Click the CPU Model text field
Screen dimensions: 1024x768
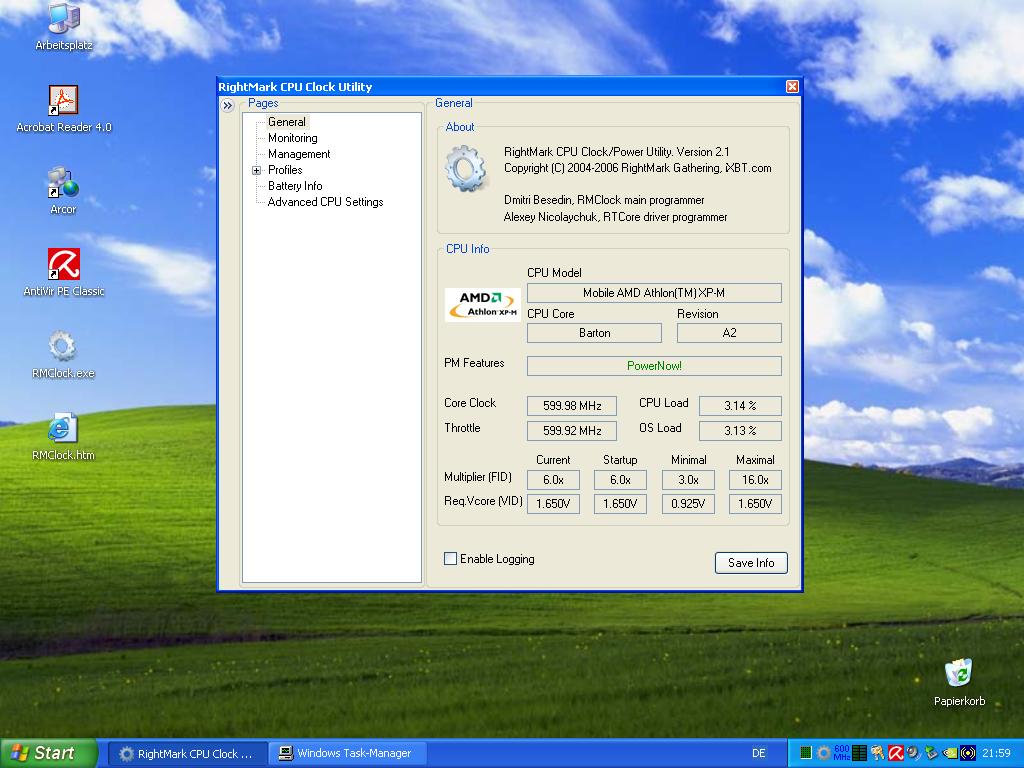point(654,293)
